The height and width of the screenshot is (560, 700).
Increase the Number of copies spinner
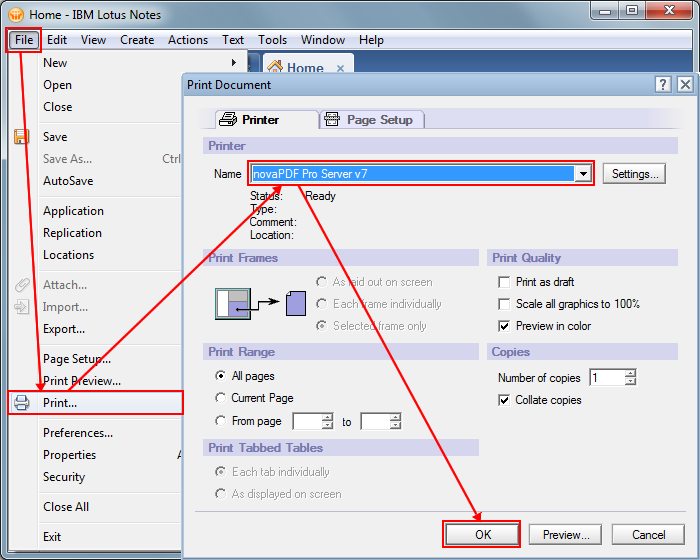[630, 373]
